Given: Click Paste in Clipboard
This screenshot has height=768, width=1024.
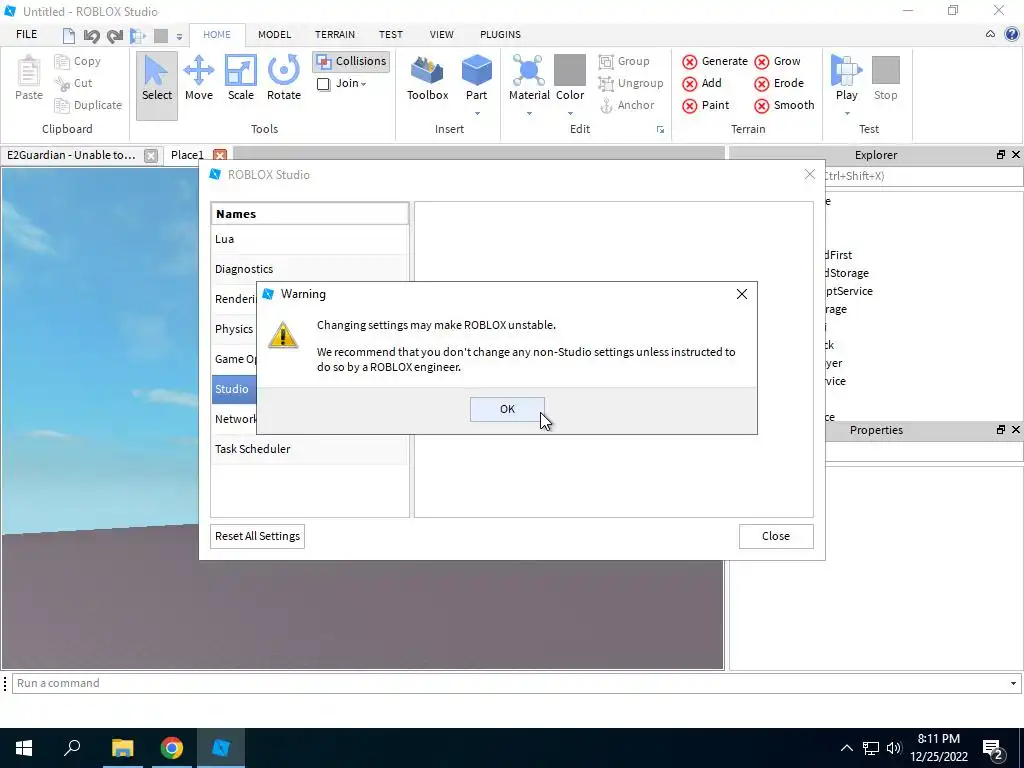Looking at the screenshot, I should (29, 78).
